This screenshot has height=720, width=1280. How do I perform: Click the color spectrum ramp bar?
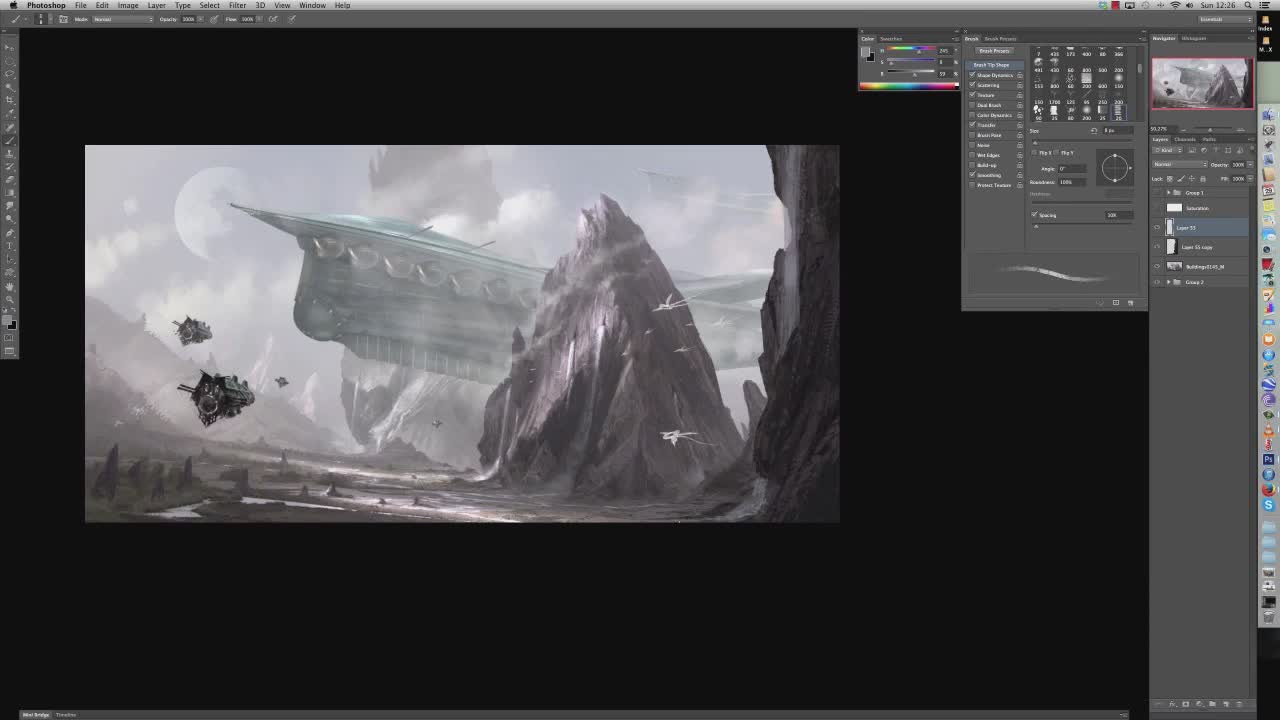click(x=908, y=86)
